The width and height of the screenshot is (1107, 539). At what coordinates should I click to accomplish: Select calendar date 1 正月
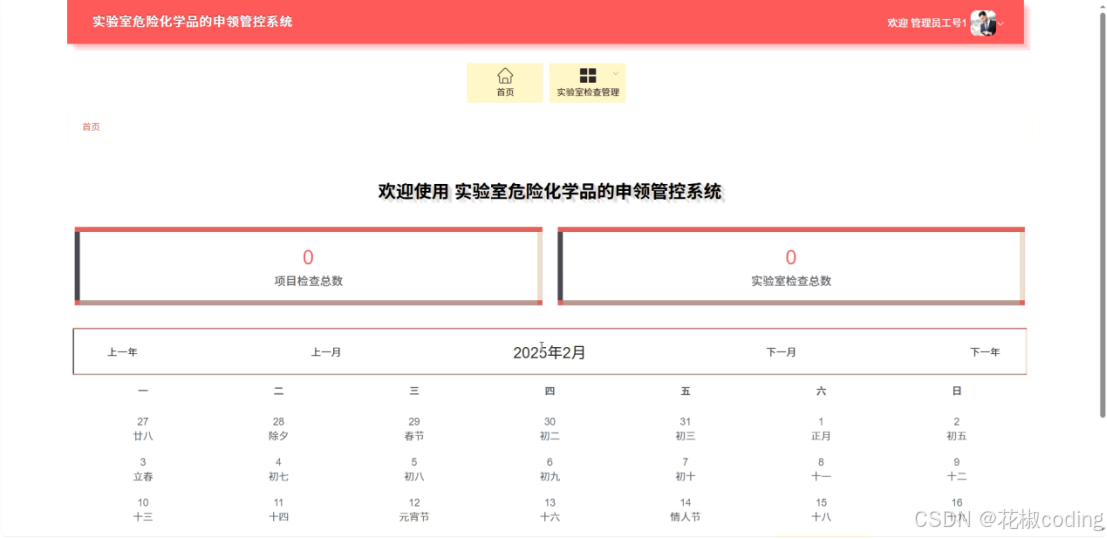[x=821, y=429]
